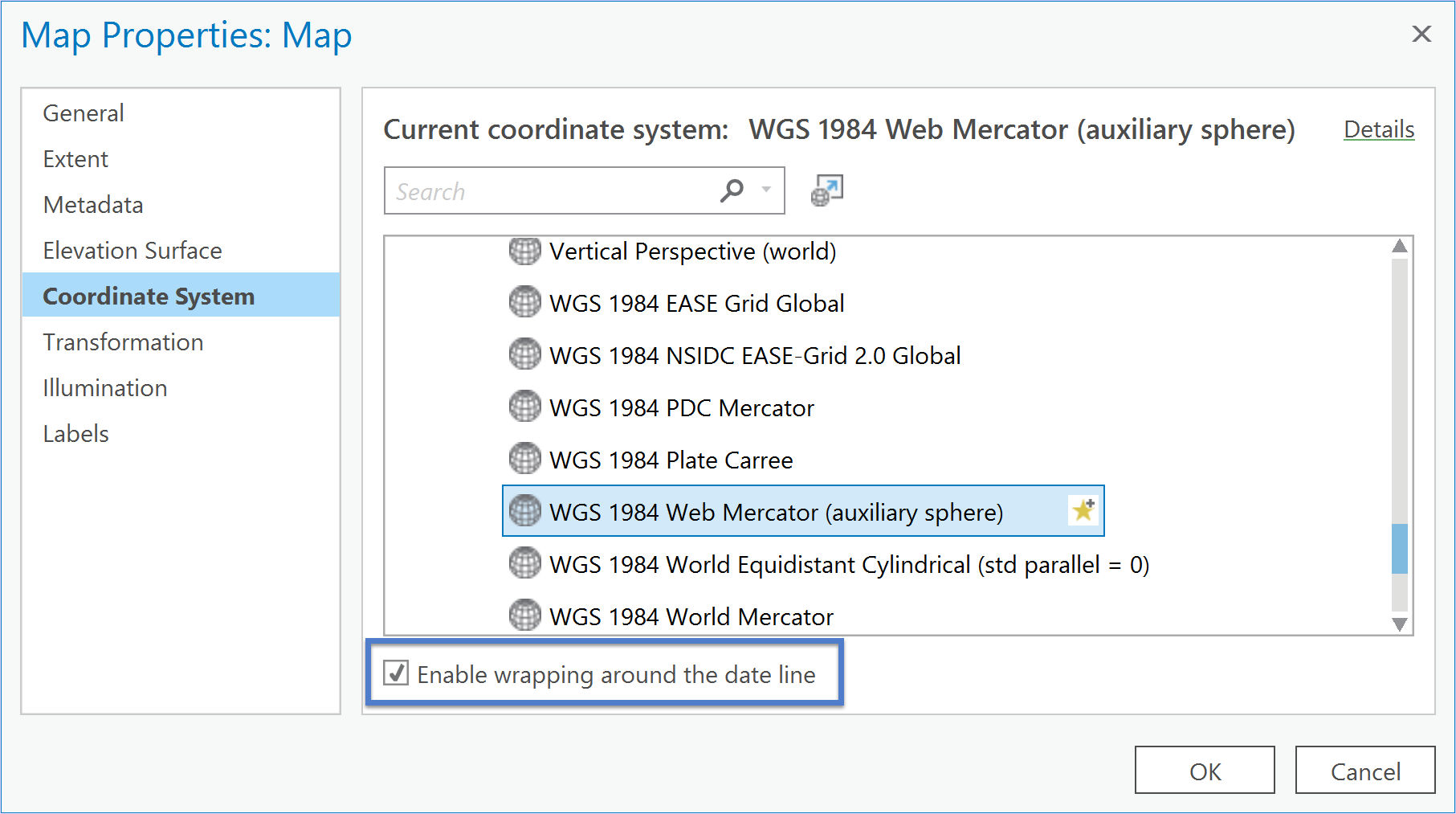
Task: Open the Transformation tab
Action: 123,342
